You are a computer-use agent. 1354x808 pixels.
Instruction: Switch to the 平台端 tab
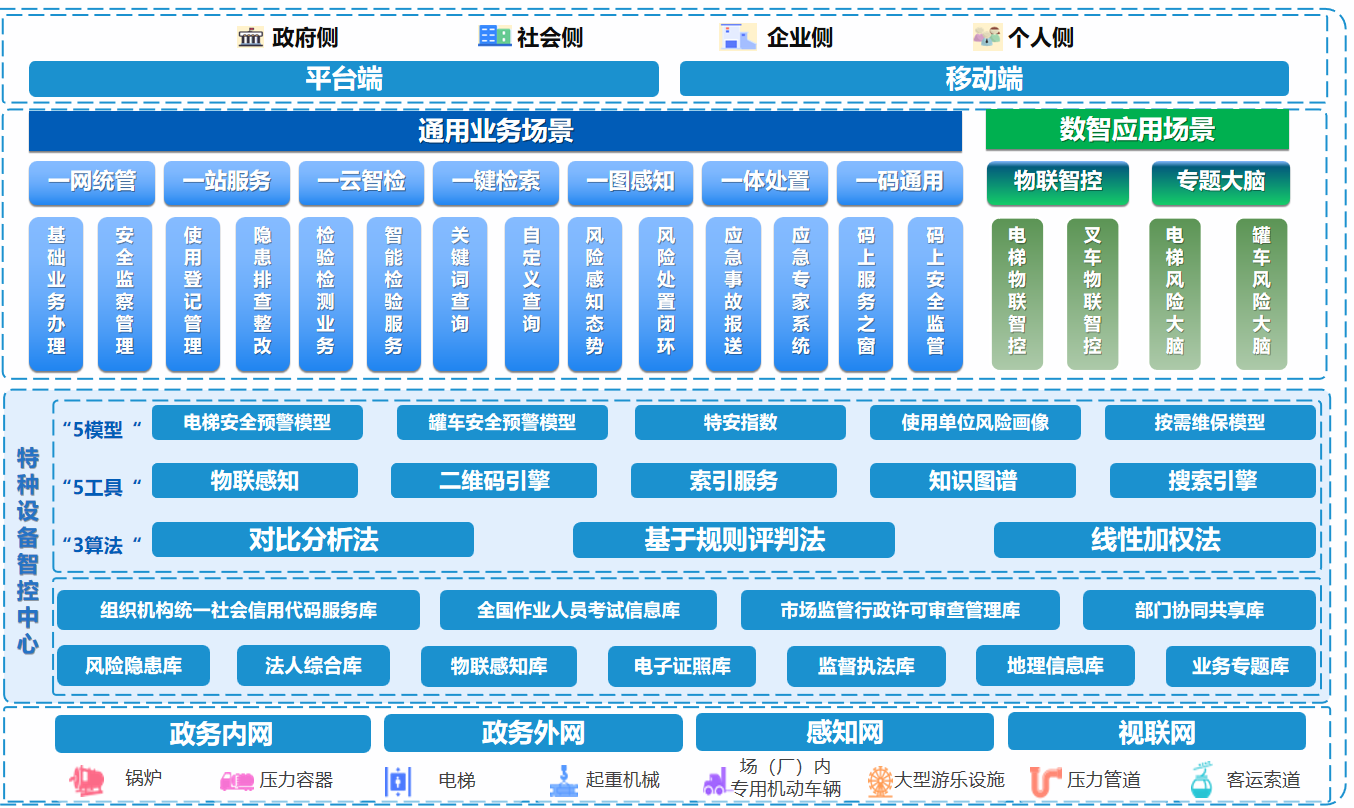(344, 78)
